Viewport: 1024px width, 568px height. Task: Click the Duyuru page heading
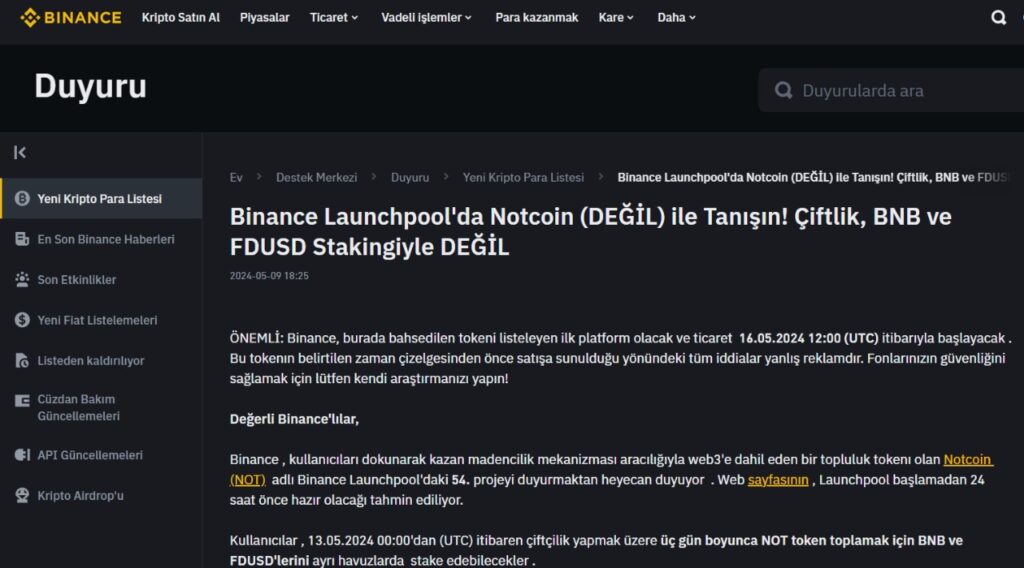click(x=90, y=86)
